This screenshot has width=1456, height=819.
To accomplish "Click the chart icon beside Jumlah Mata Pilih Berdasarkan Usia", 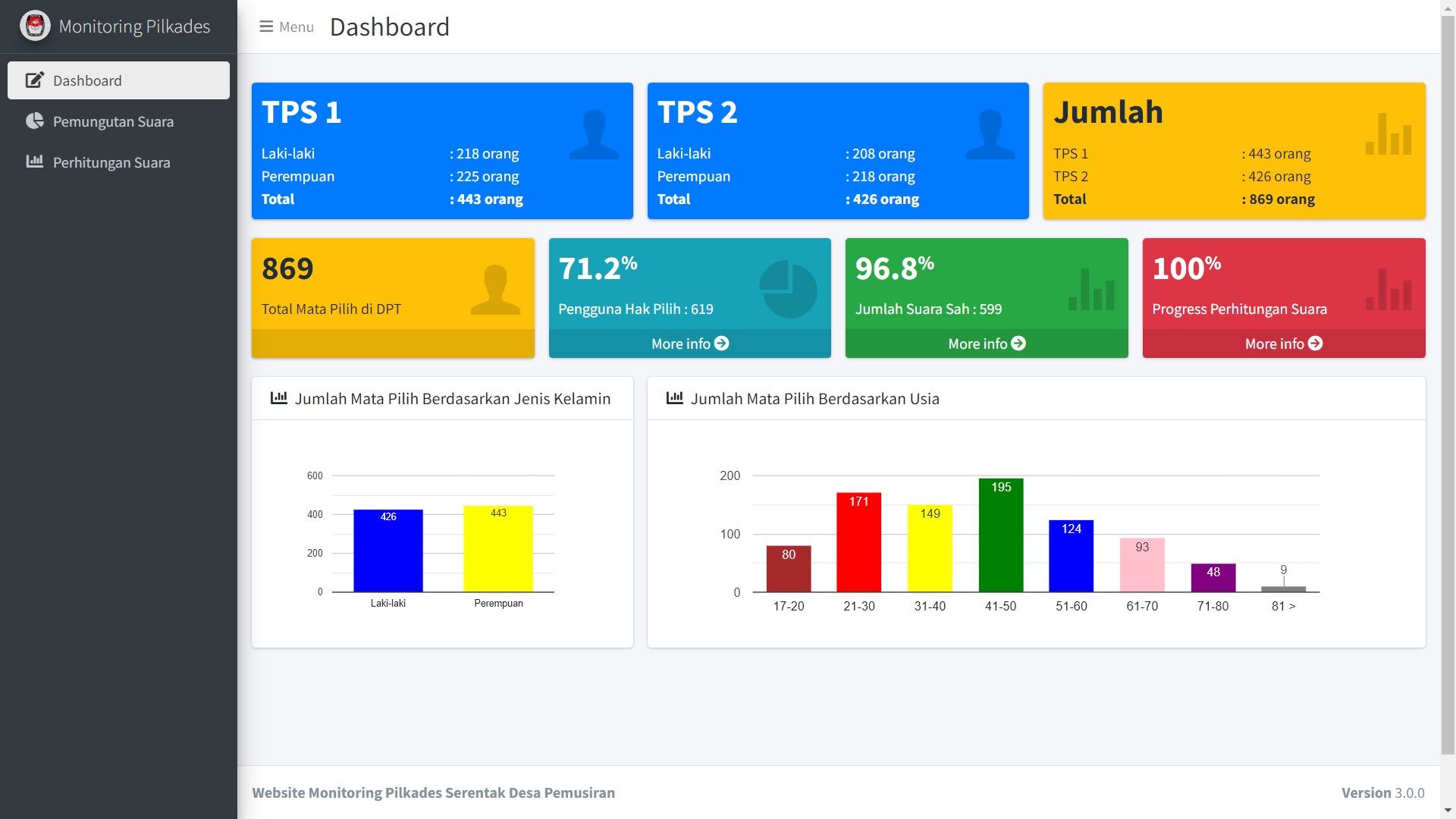I will (674, 398).
